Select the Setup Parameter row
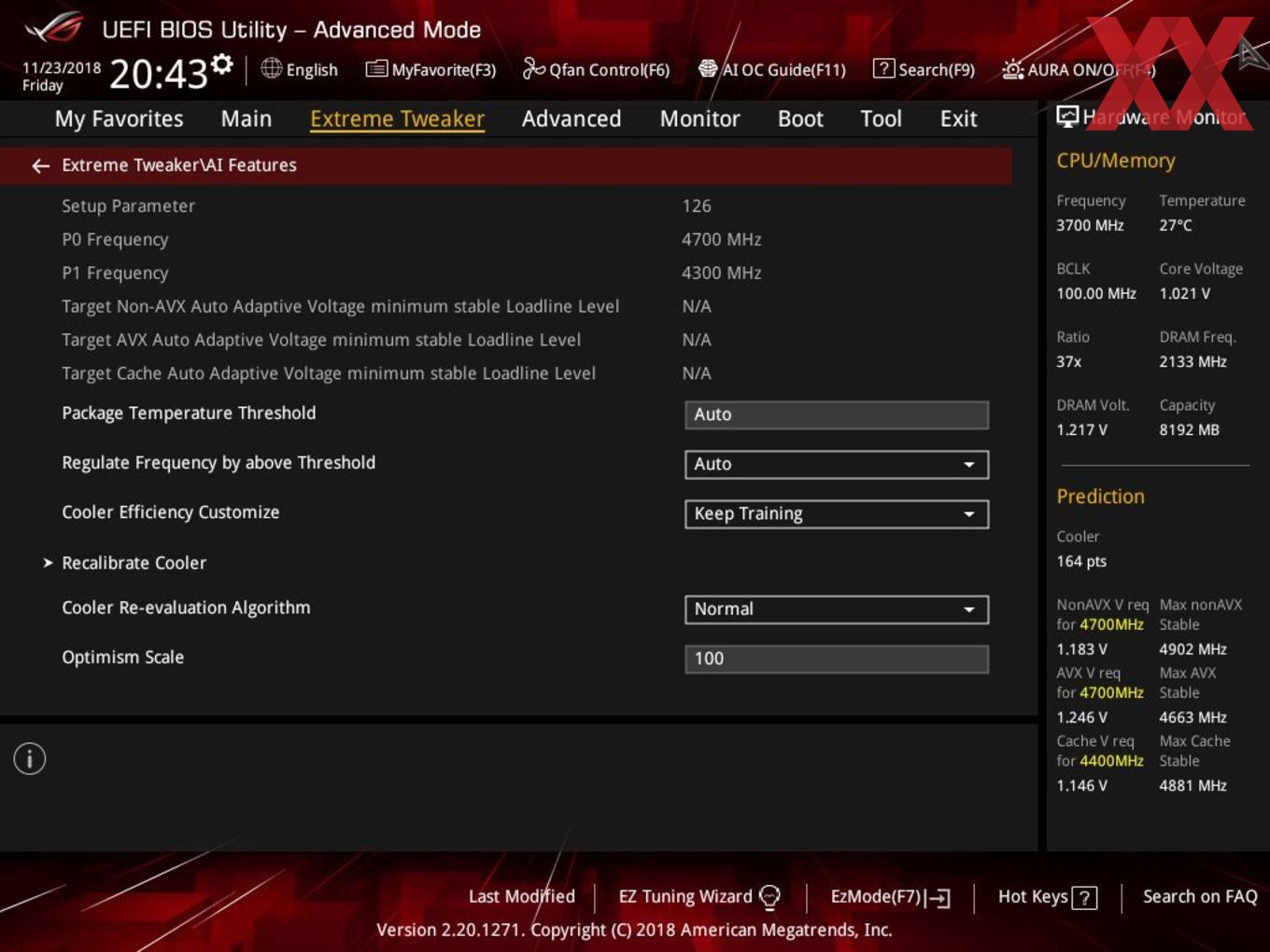 pos(505,205)
